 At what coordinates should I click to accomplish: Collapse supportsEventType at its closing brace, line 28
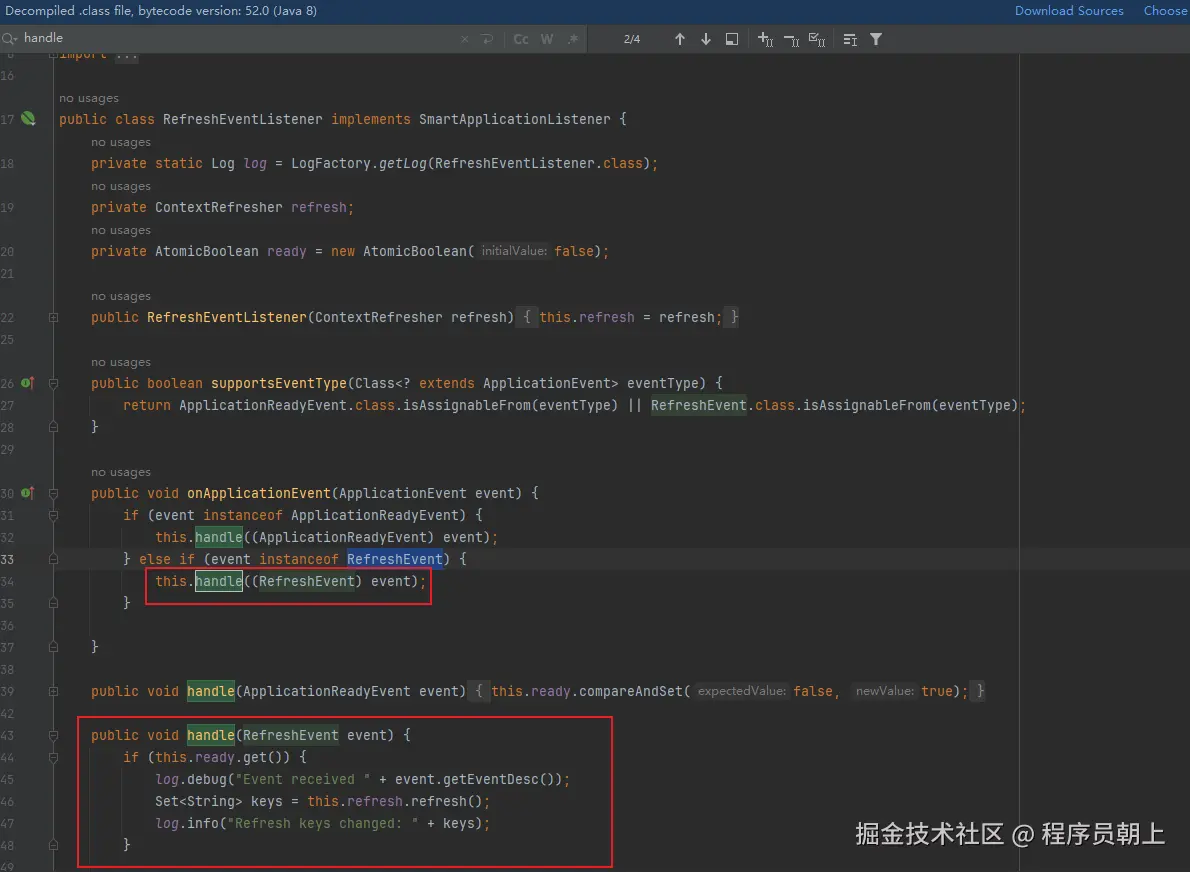(x=53, y=427)
